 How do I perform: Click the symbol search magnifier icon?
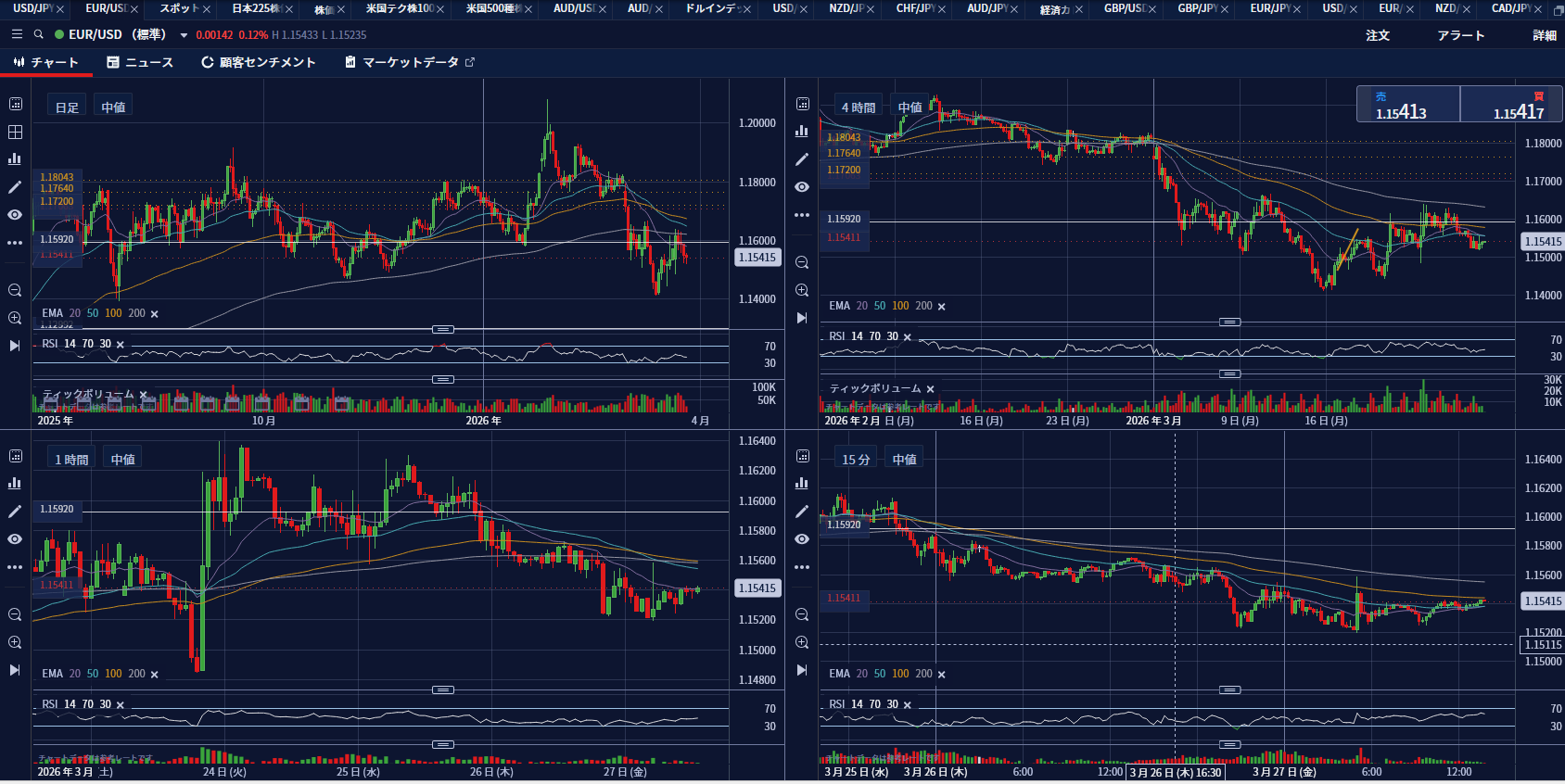[38, 34]
